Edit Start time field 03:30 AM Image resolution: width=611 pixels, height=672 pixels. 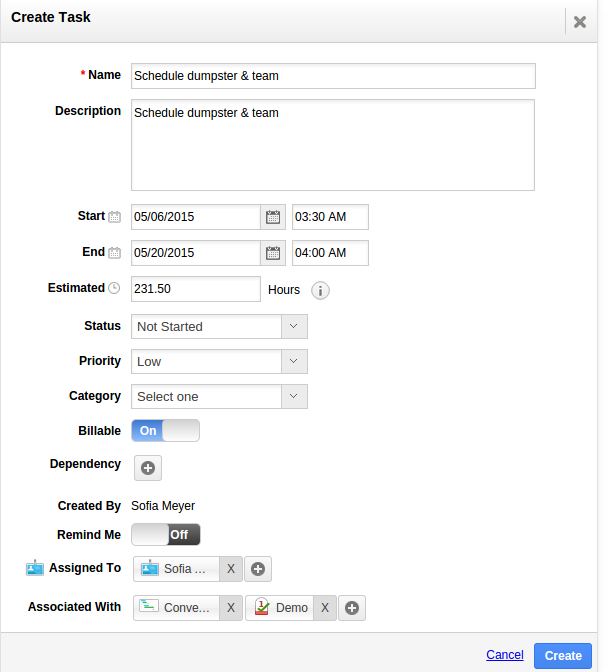pyautogui.click(x=330, y=217)
